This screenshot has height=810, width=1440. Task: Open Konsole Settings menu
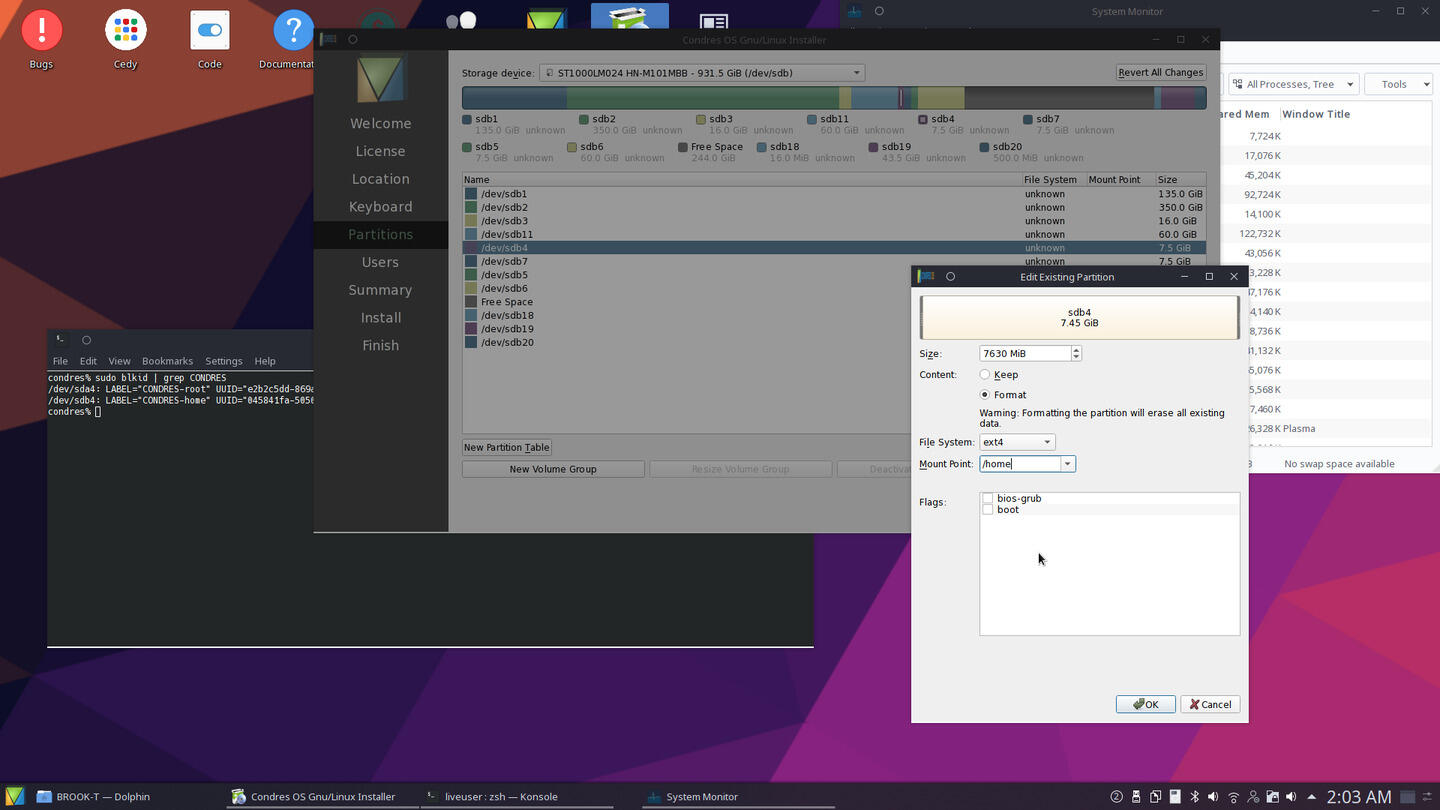click(x=223, y=361)
